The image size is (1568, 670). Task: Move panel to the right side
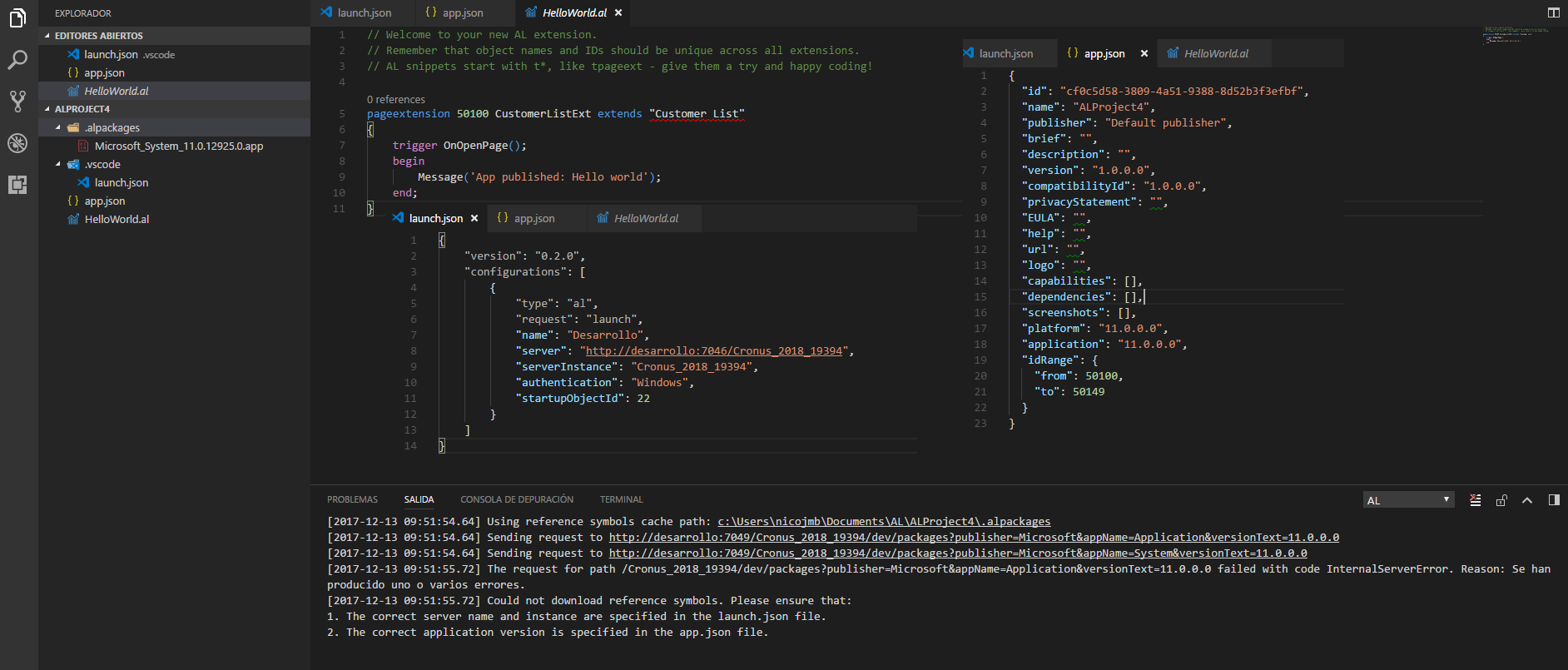pos(1554,500)
